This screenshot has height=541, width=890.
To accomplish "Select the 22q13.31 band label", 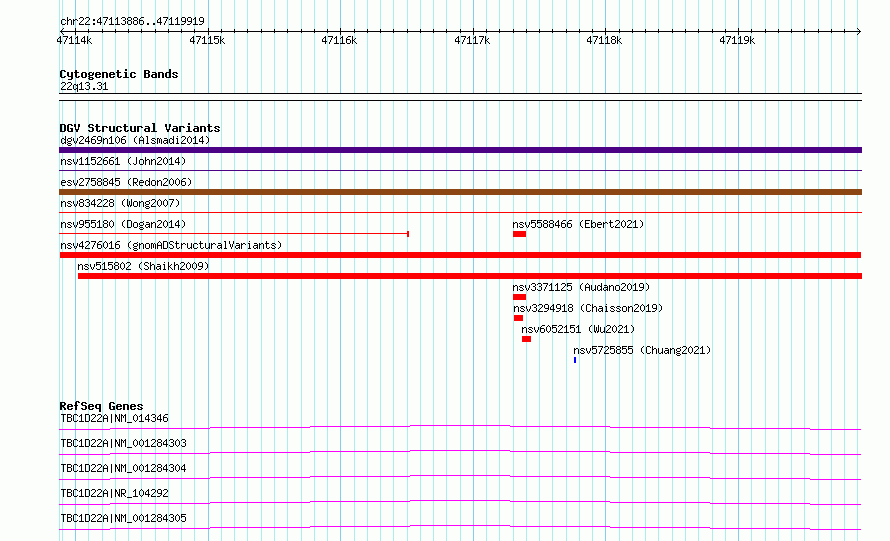I will tap(84, 86).
